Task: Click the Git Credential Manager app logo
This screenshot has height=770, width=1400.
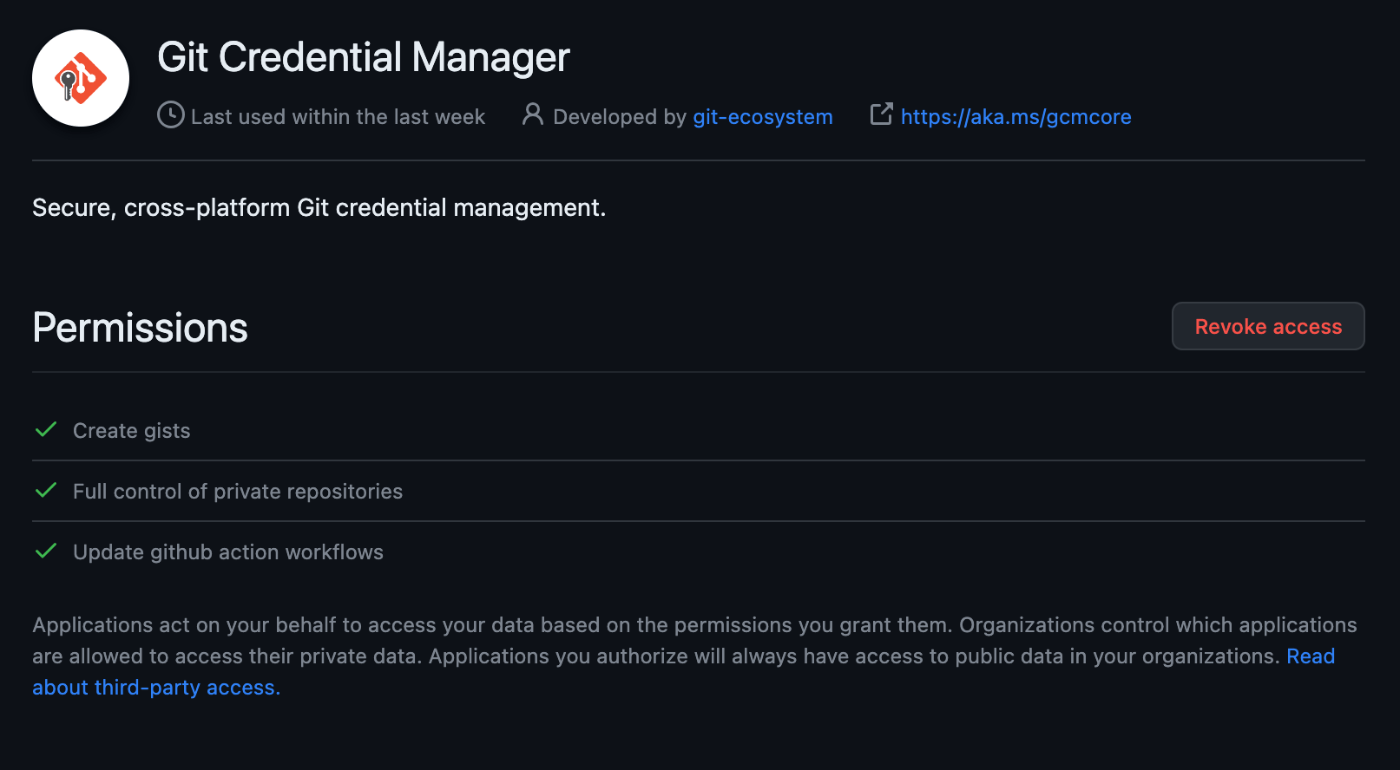Action: coord(81,79)
